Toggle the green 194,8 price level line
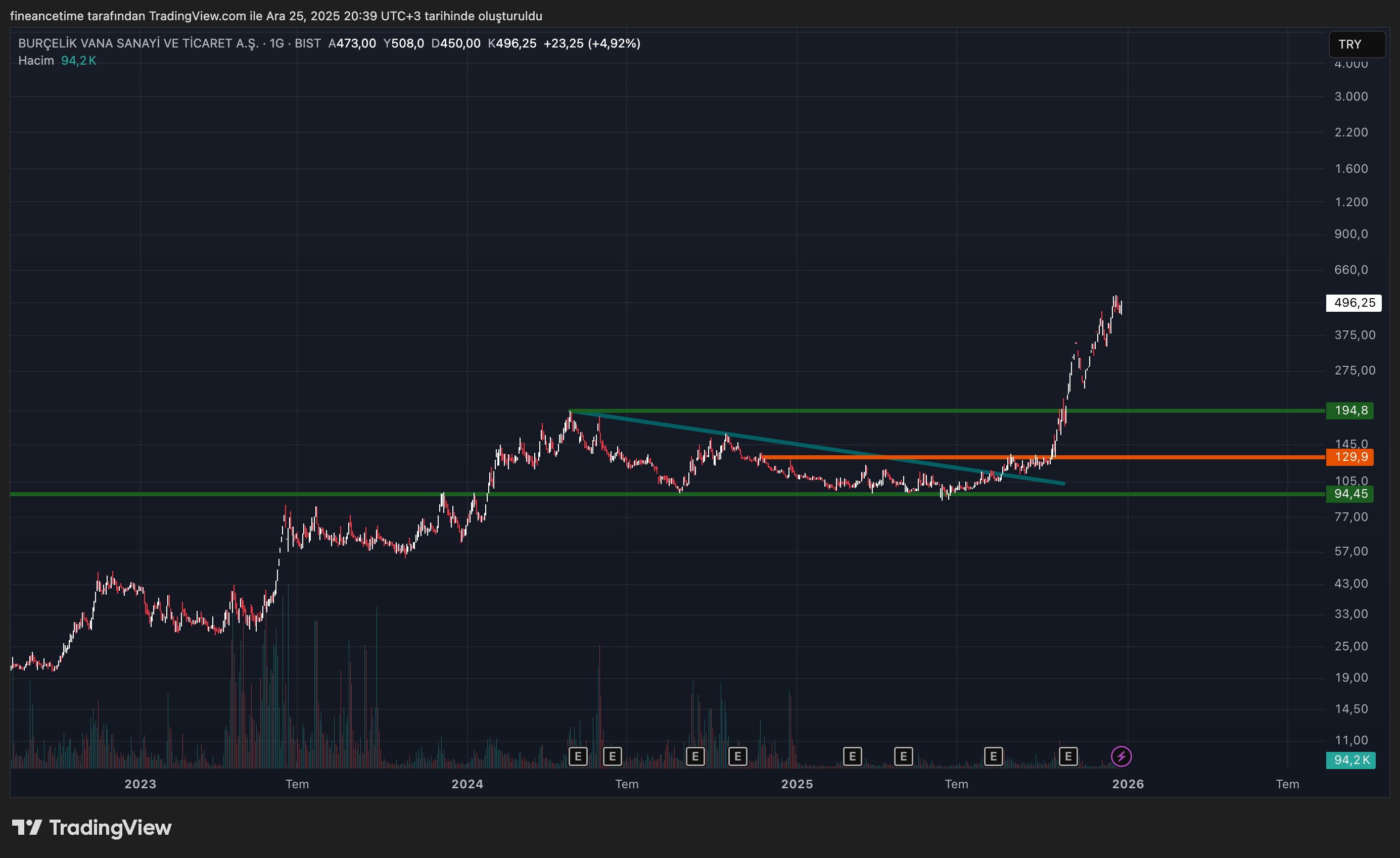This screenshot has width=1400, height=858. tap(1351, 411)
